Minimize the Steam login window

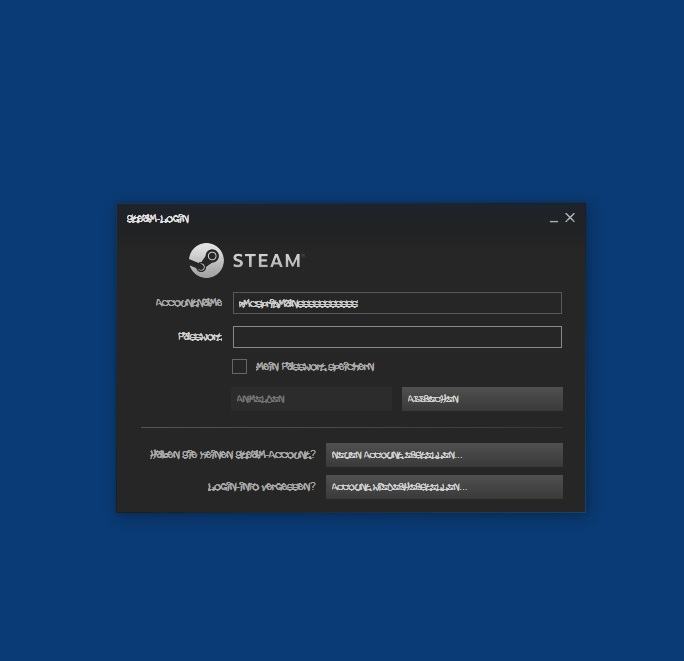(554, 219)
